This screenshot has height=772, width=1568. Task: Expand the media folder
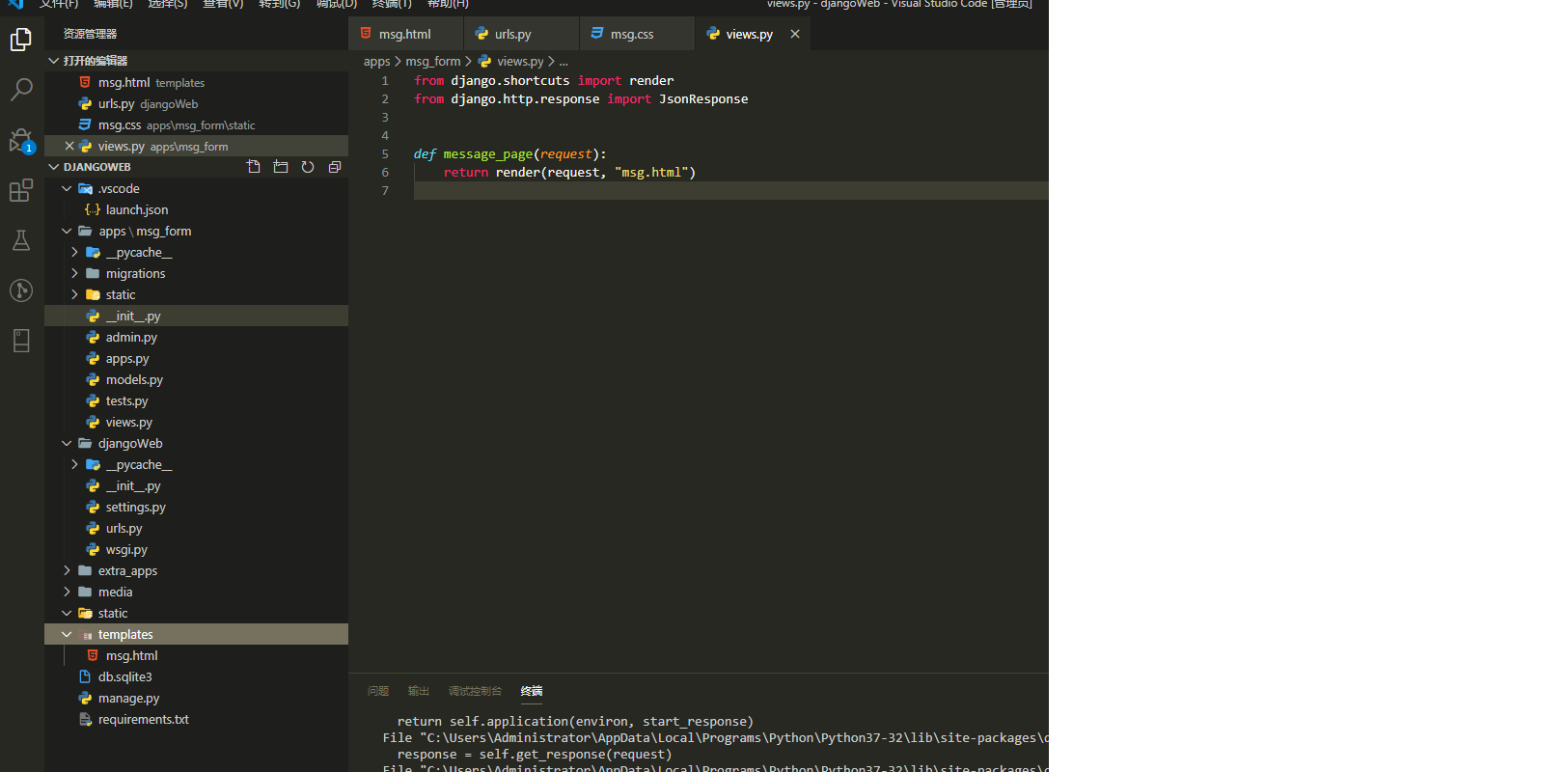196,592
